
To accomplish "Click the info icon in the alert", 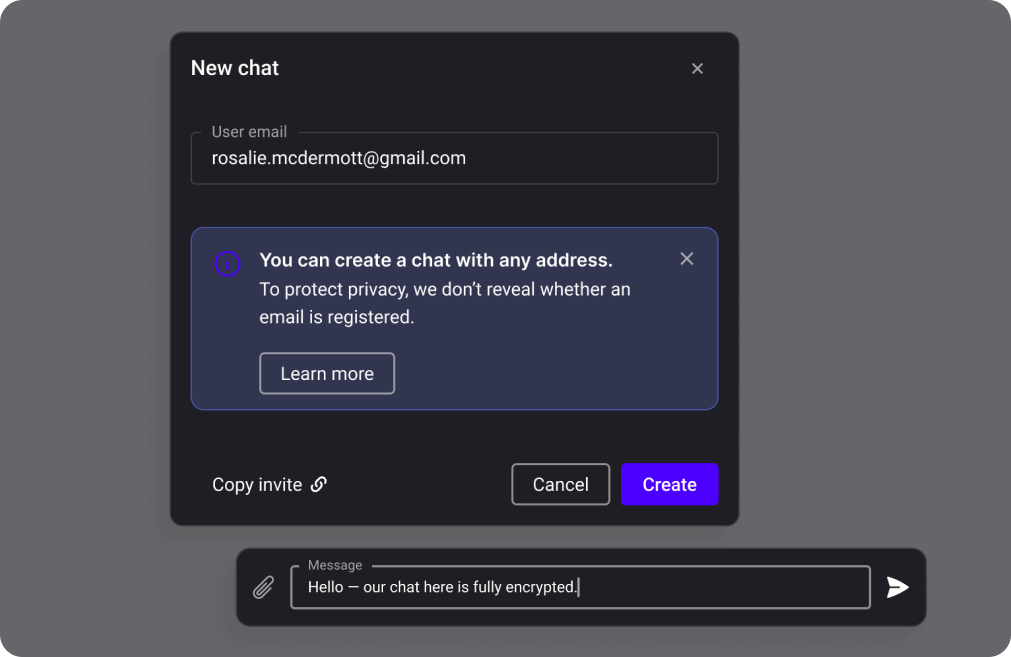I will click(x=228, y=265).
